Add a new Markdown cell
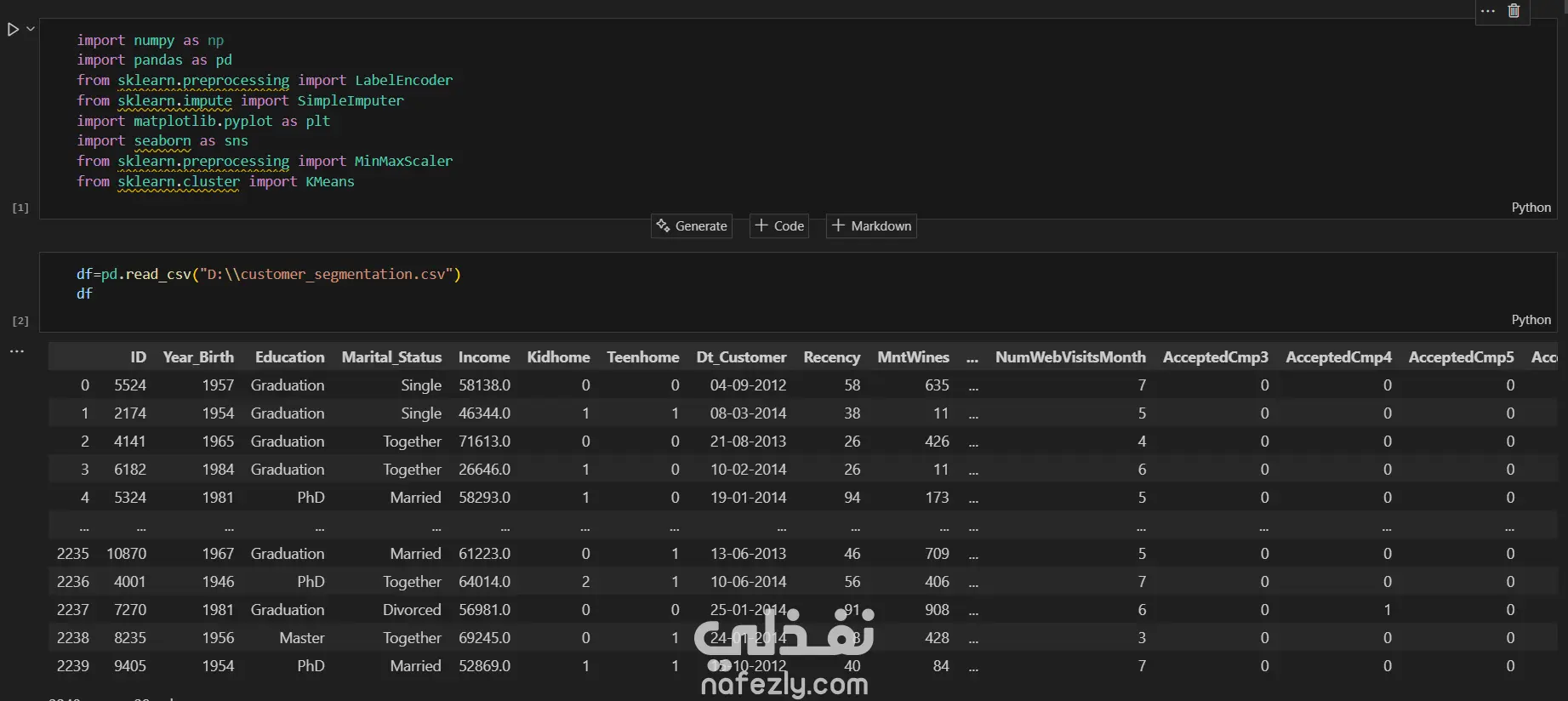 pyautogui.click(x=871, y=226)
